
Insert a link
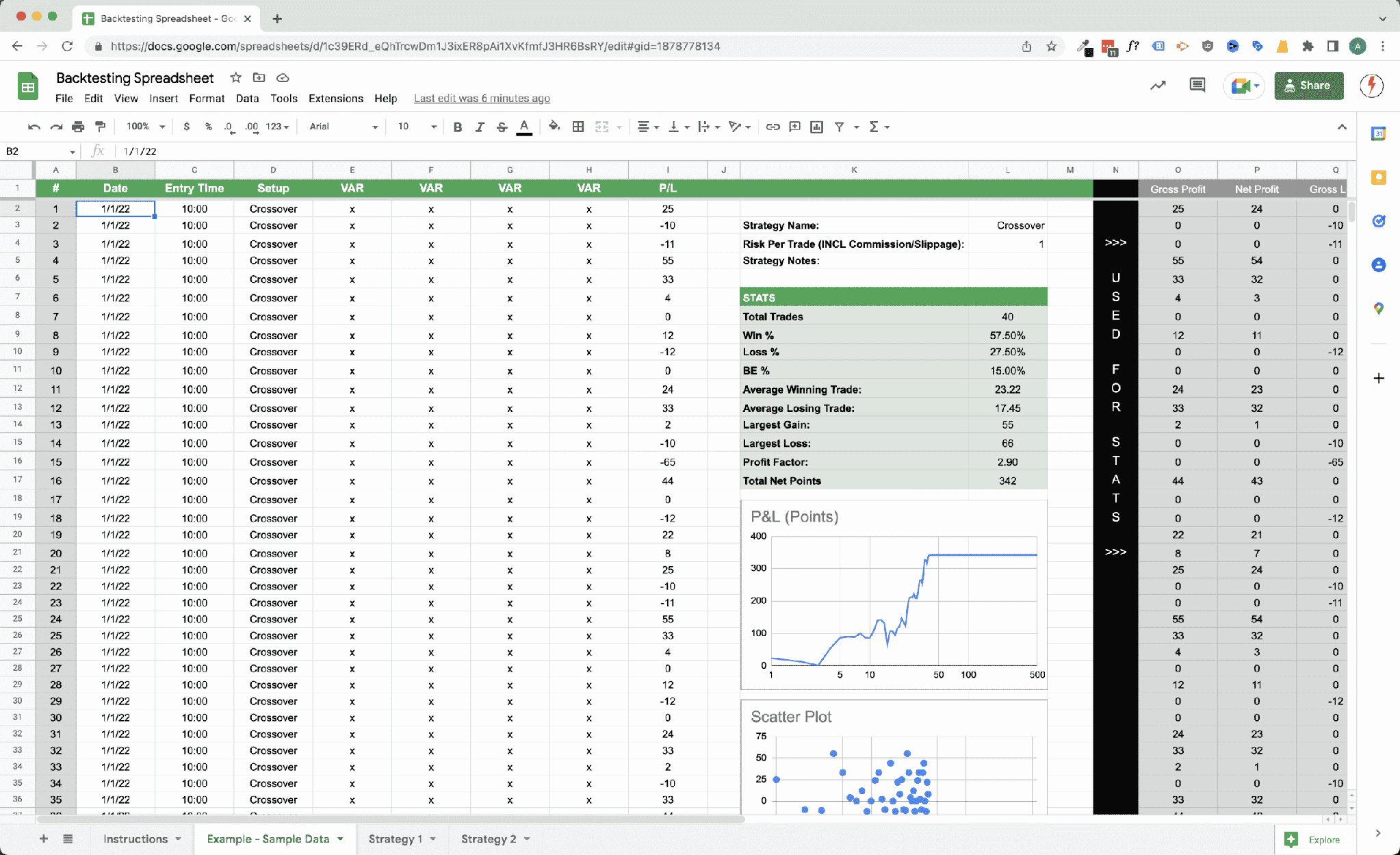click(773, 127)
